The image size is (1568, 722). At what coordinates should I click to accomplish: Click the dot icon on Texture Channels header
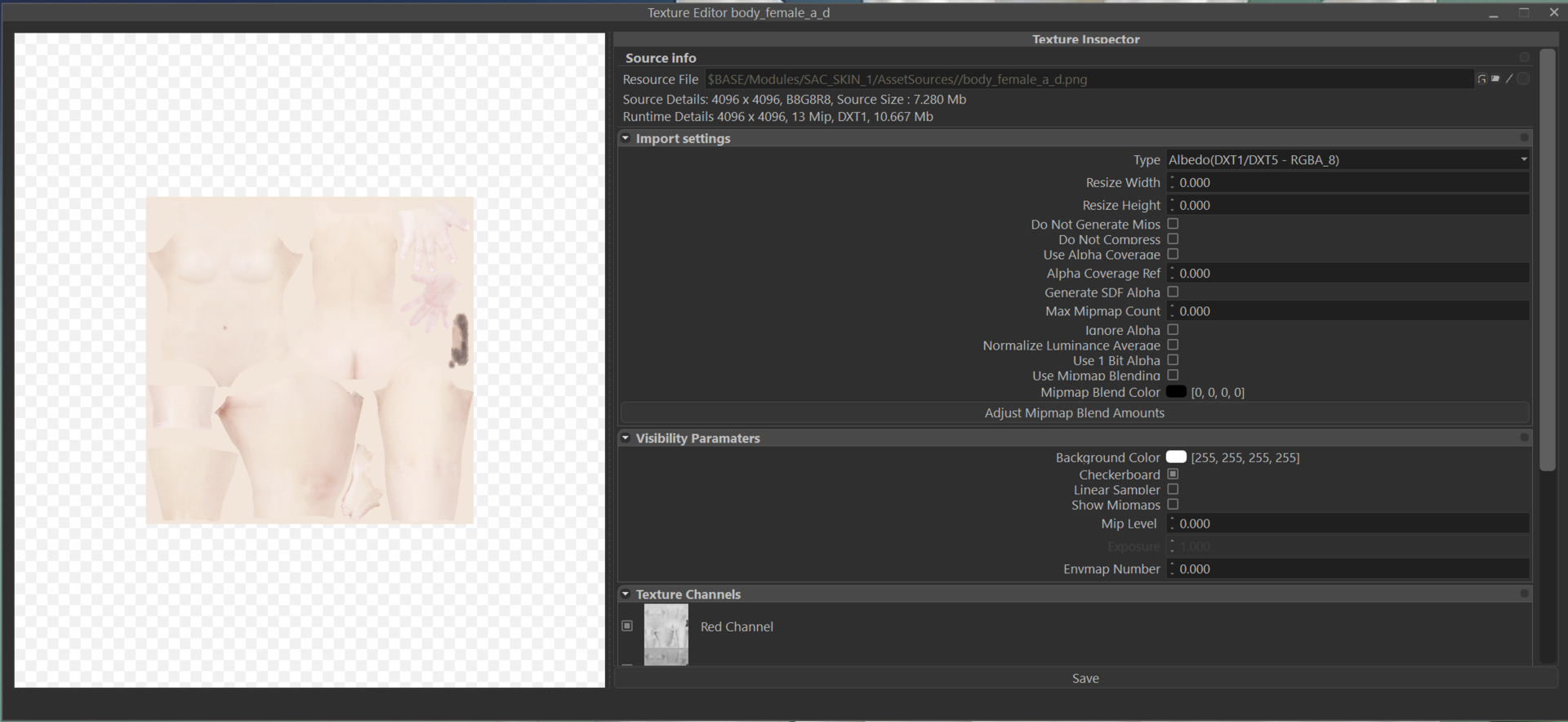1524,594
